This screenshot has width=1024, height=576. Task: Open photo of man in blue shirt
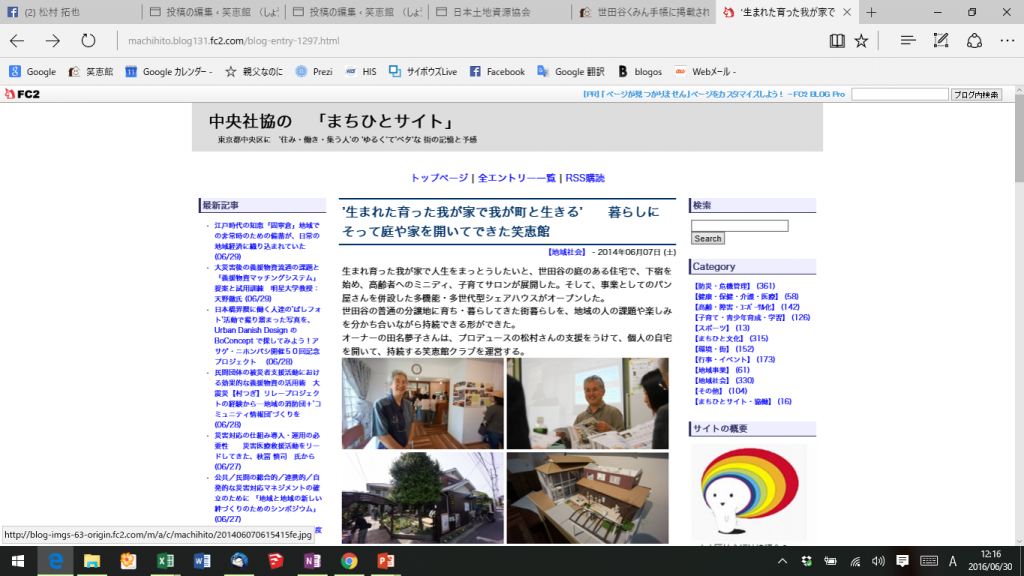tap(423, 403)
